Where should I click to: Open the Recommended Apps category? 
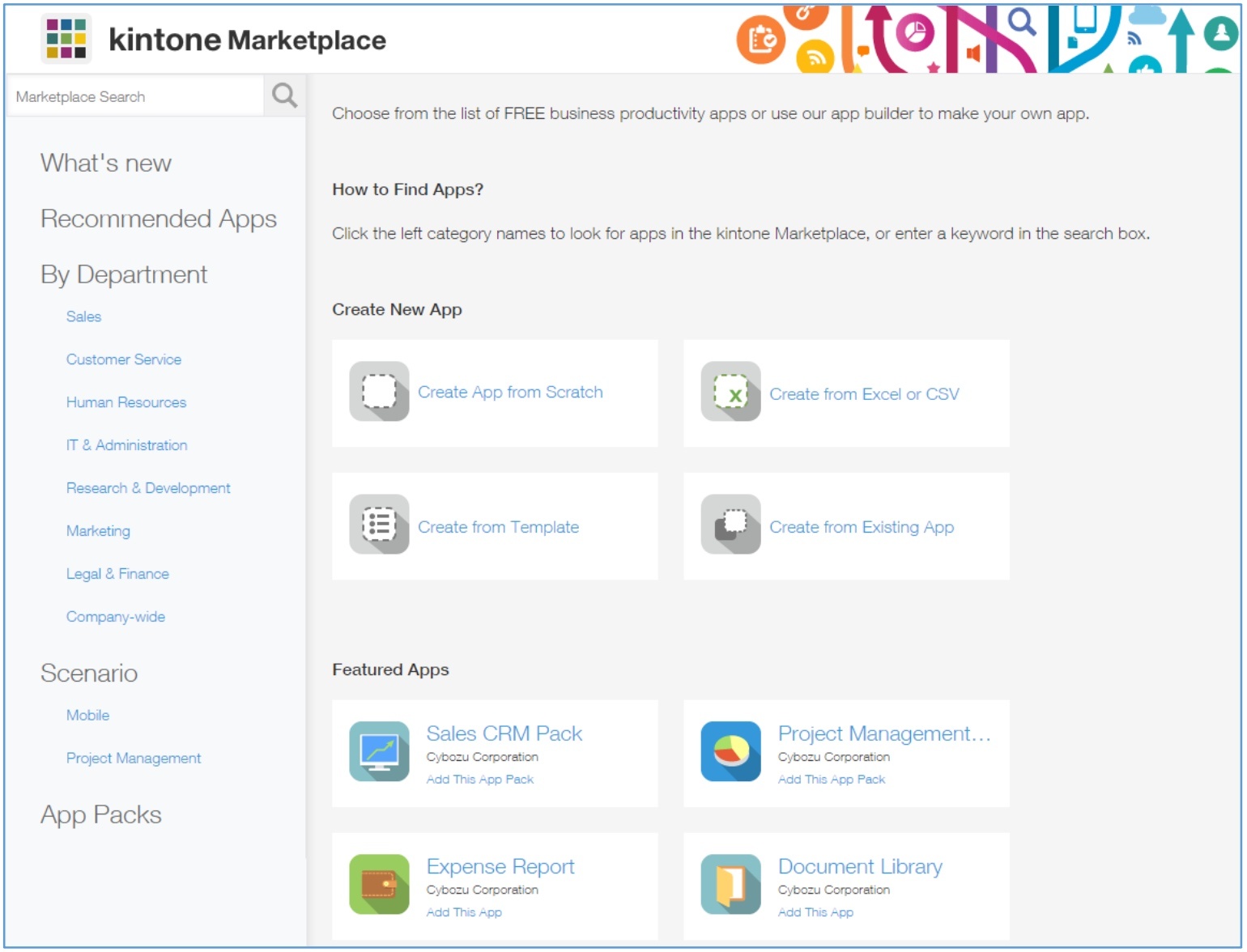[159, 219]
